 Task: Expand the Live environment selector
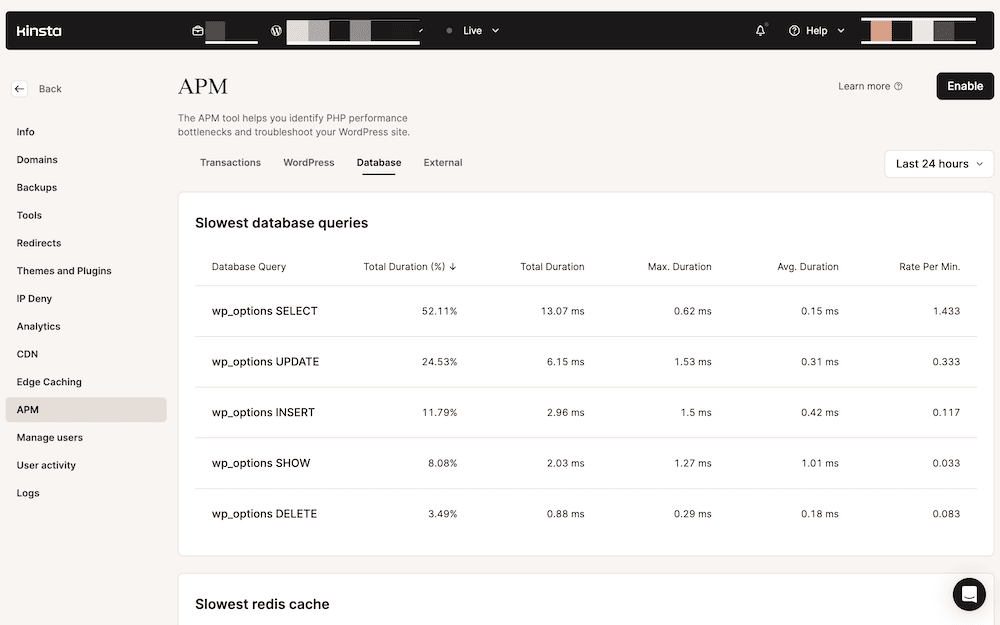495,30
